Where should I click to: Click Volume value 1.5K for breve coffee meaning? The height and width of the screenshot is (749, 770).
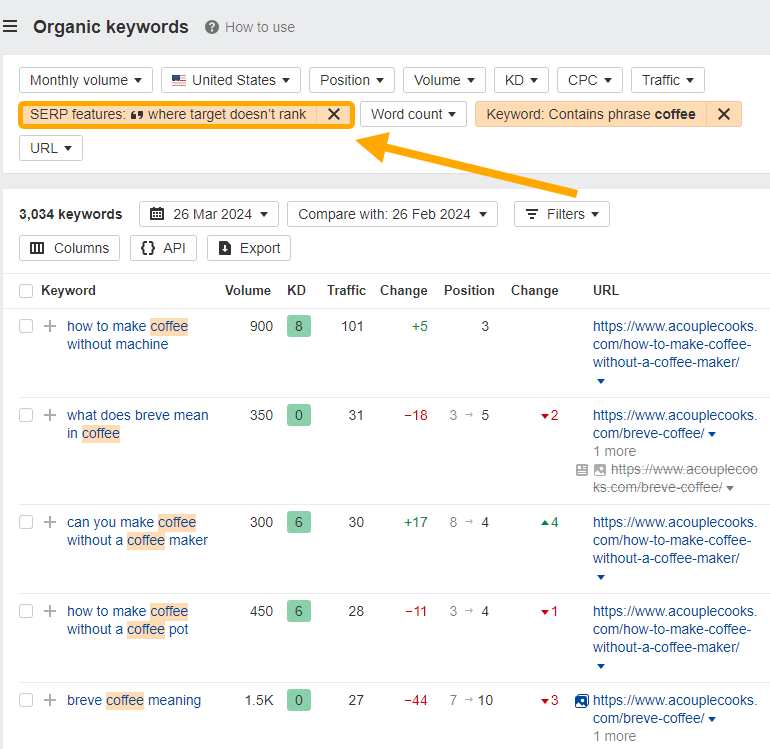[x=259, y=700]
